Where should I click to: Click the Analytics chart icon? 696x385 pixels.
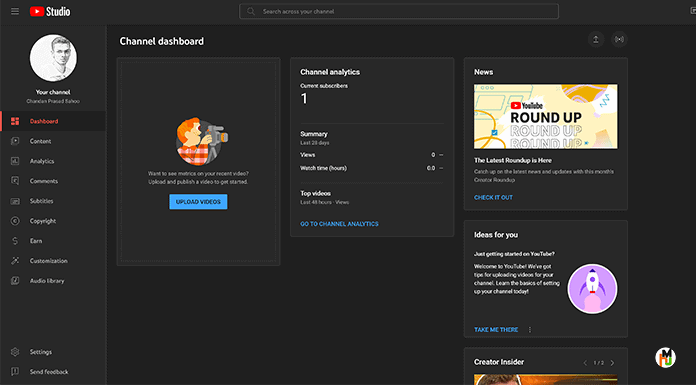pos(15,161)
